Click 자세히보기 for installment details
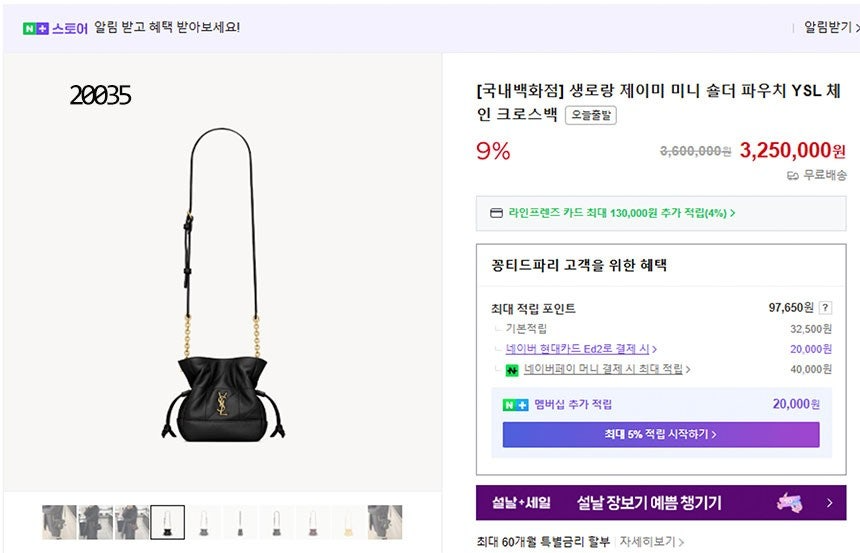Viewport: 860px width, 553px height. (x=651, y=542)
